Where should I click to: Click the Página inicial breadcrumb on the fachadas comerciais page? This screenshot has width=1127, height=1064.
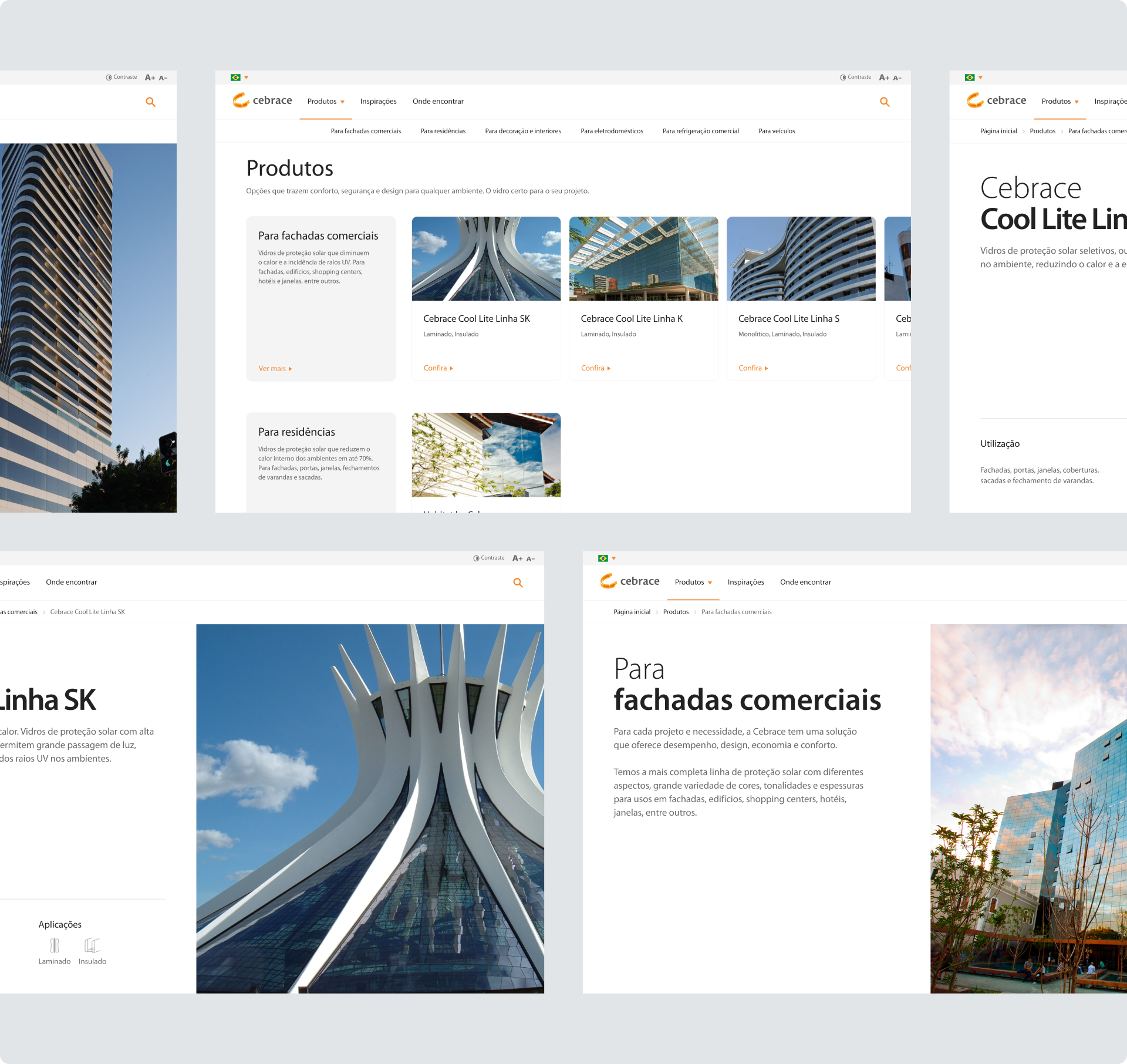[632, 612]
